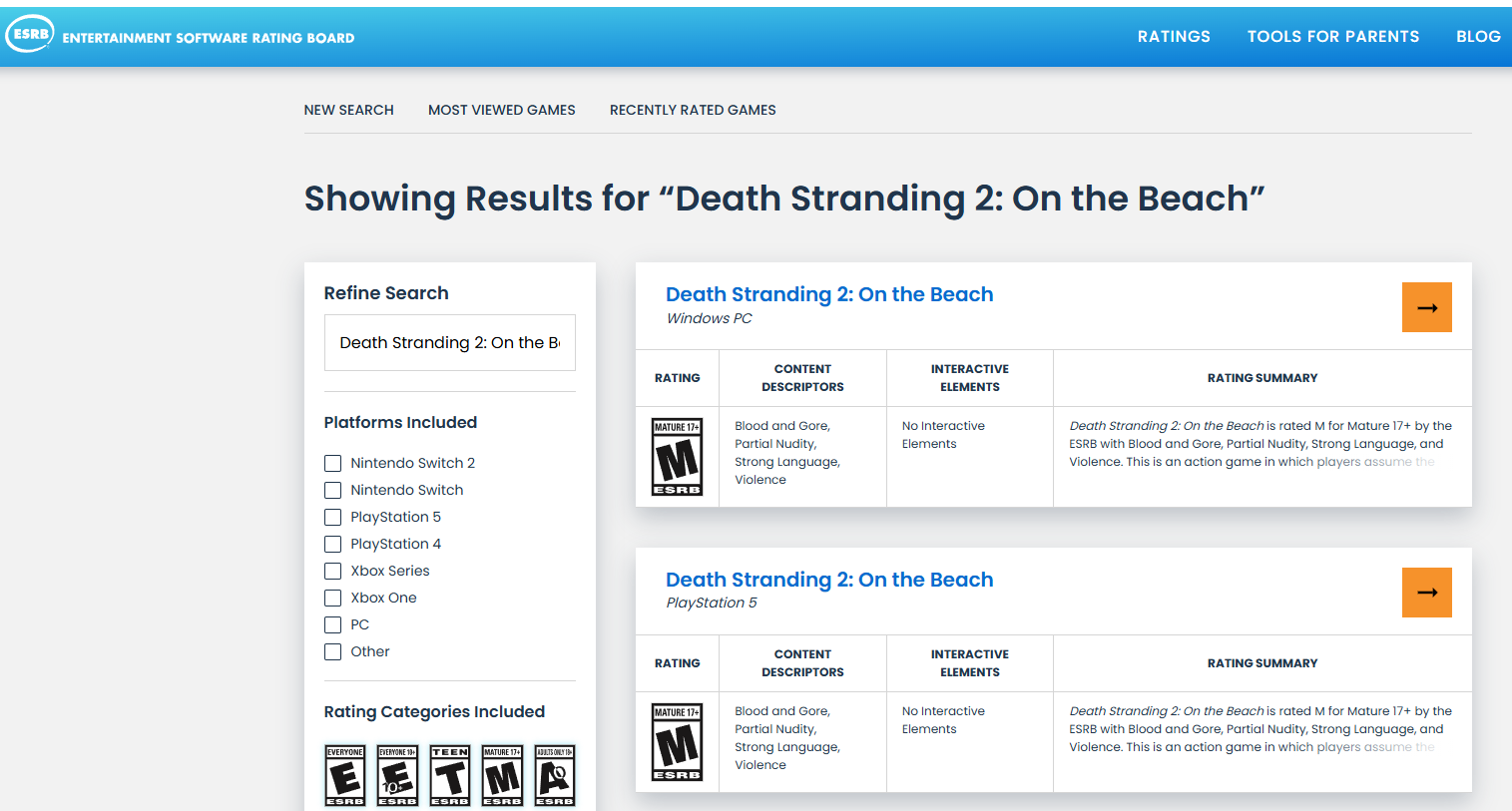
Task: Click the PlayStation 5 rating summary text
Action: pos(1260,729)
